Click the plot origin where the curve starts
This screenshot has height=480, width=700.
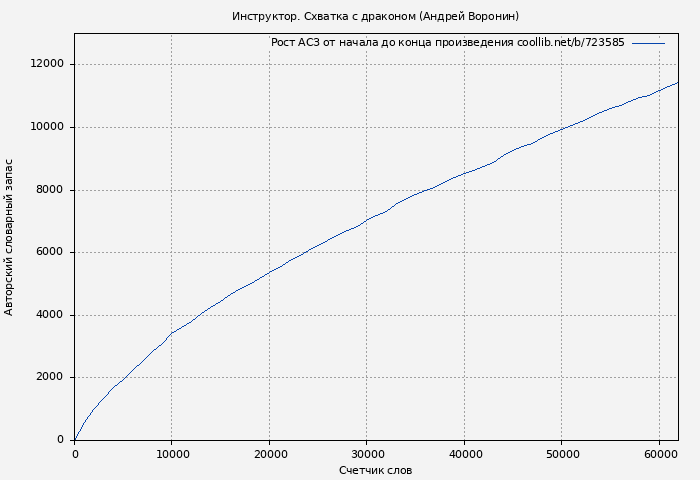75,440
